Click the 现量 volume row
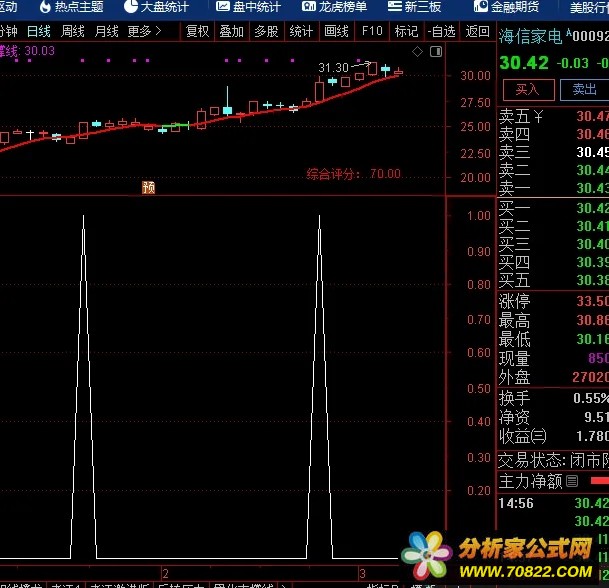609x588 pixels. click(x=553, y=358)
